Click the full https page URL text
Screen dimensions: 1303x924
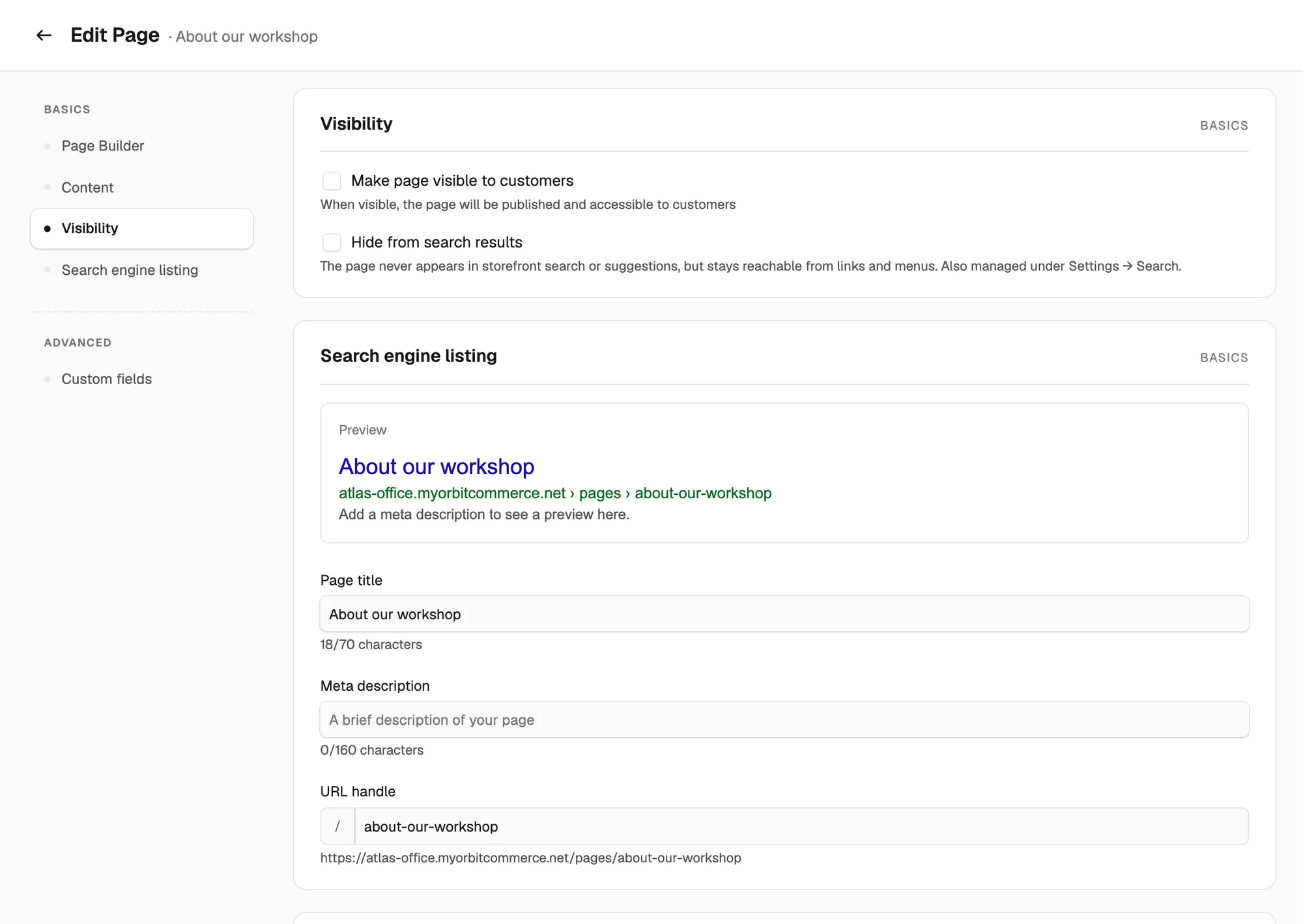click(530, 858)
